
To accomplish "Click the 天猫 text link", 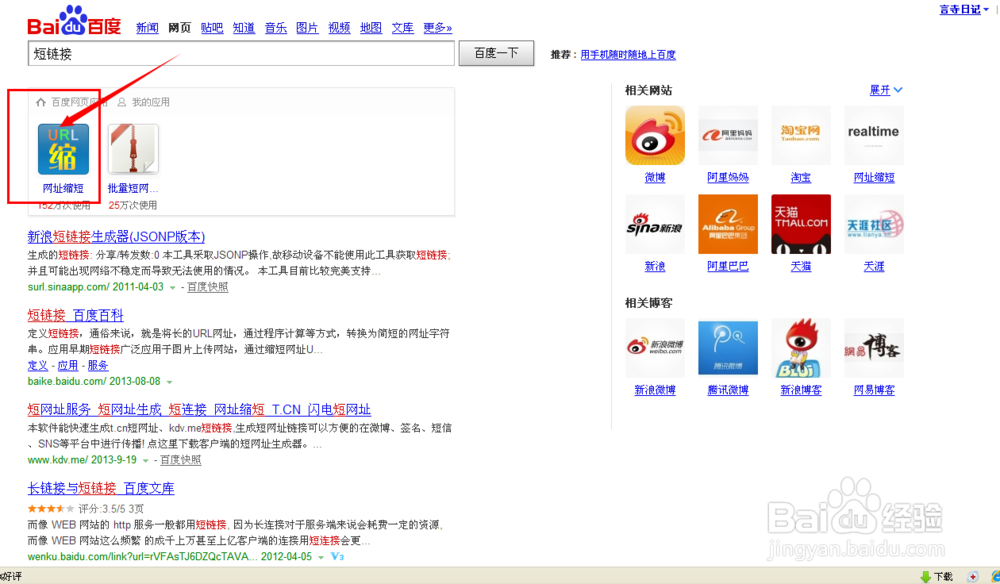I will (801, 266).
